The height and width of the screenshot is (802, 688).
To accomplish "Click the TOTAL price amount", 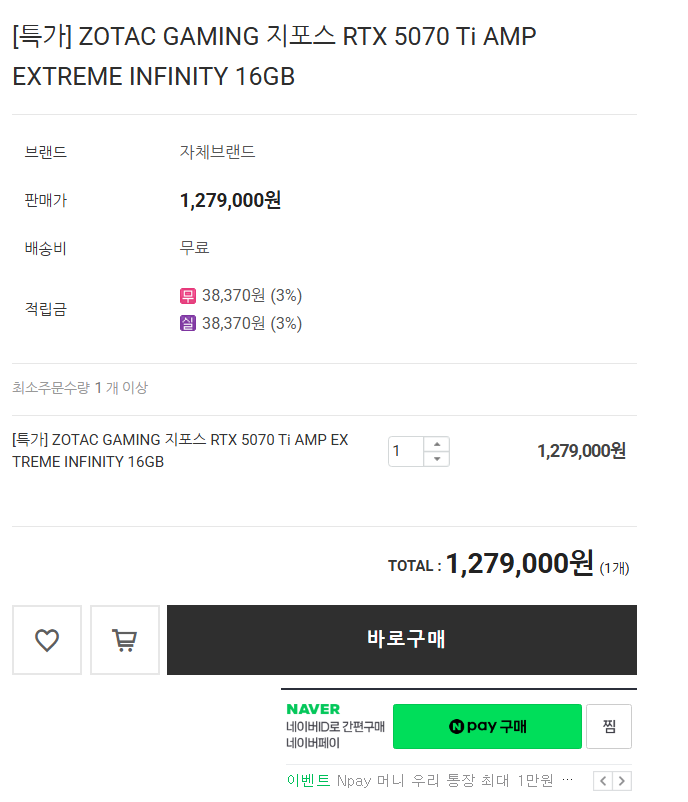I will (520, 564).
